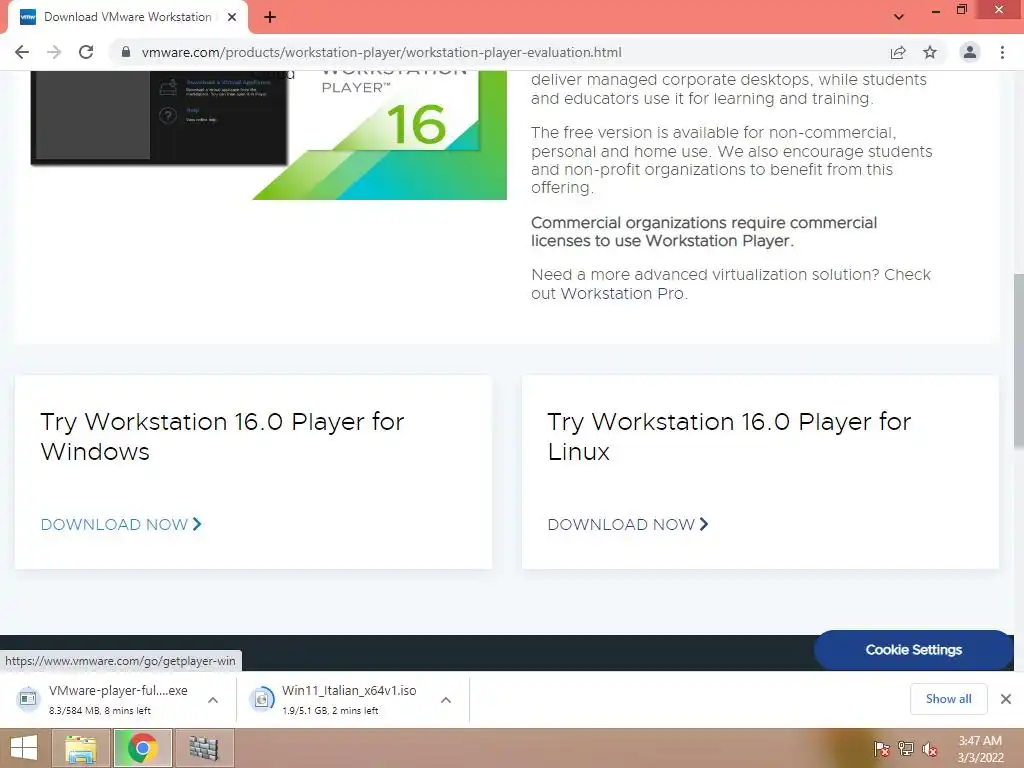Click the VMware-player file icon
The image size is (1024, 768).
tap(28, 699)
